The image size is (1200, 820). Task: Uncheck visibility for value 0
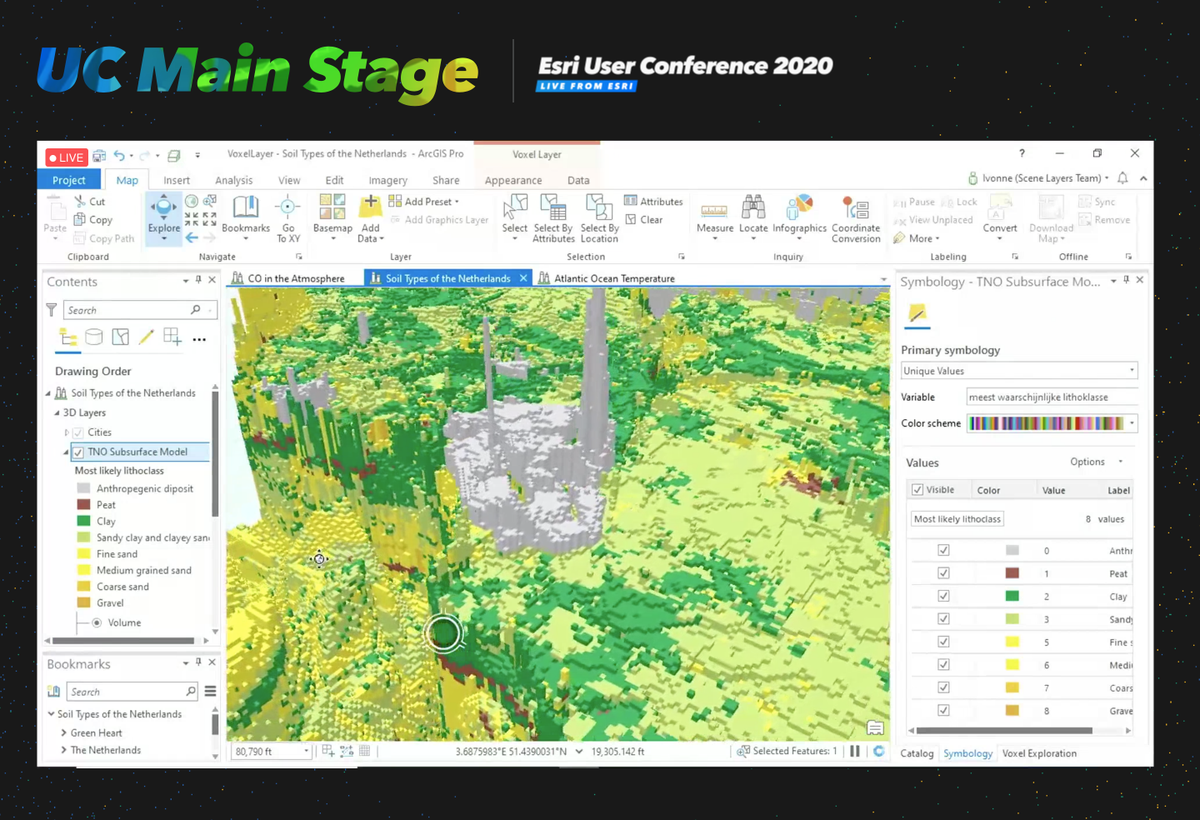(943, 551)
